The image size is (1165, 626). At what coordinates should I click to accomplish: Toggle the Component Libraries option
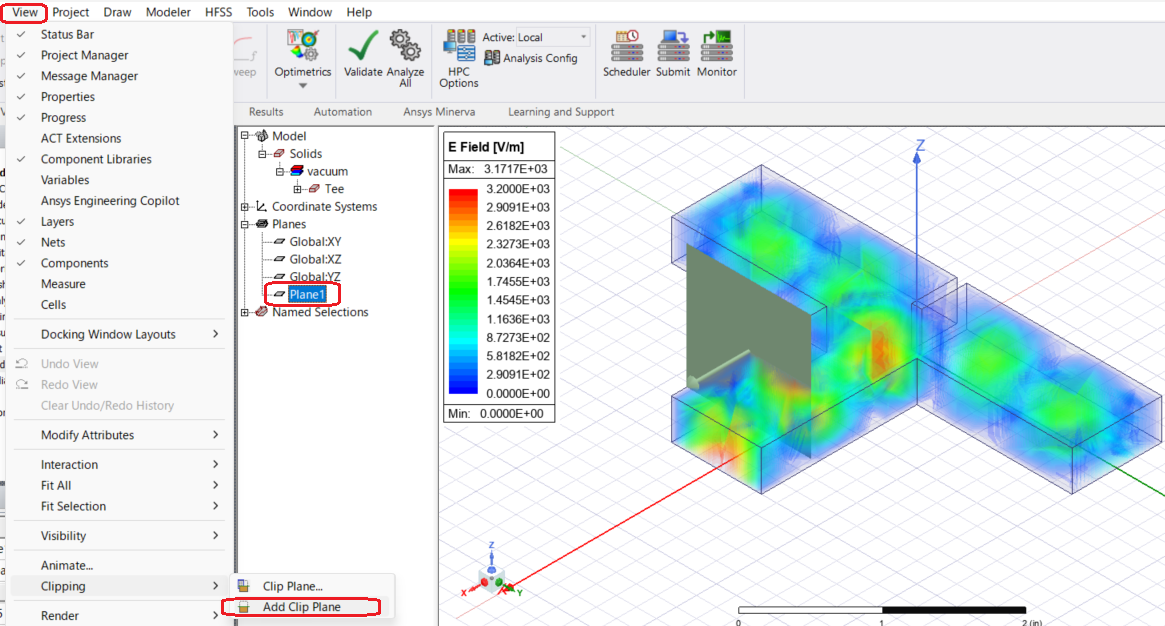click(96, 159)
